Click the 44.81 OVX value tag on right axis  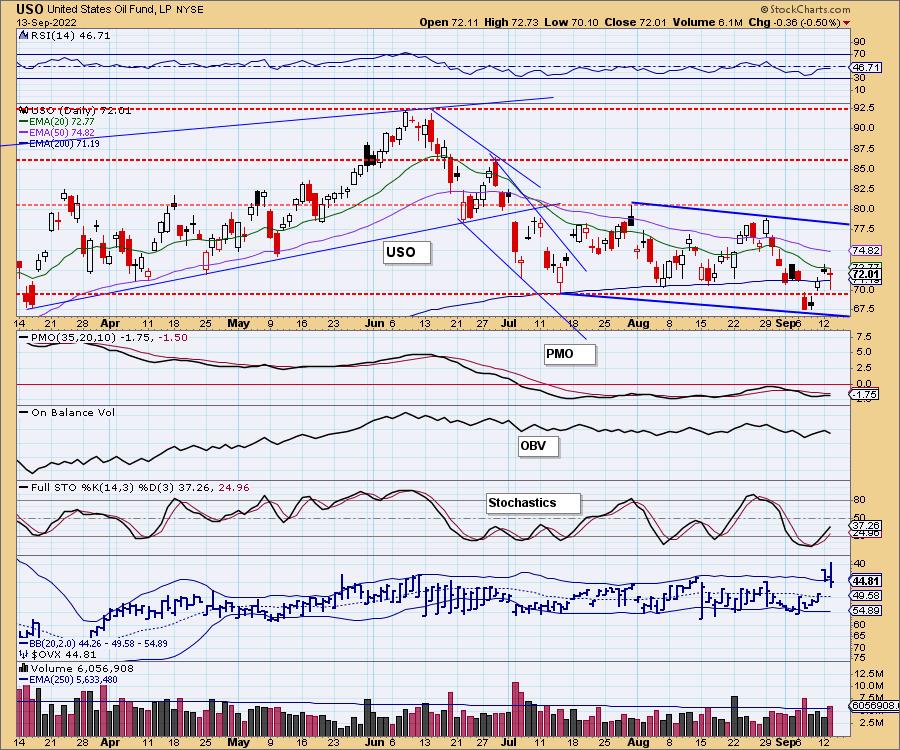point(866,581)
